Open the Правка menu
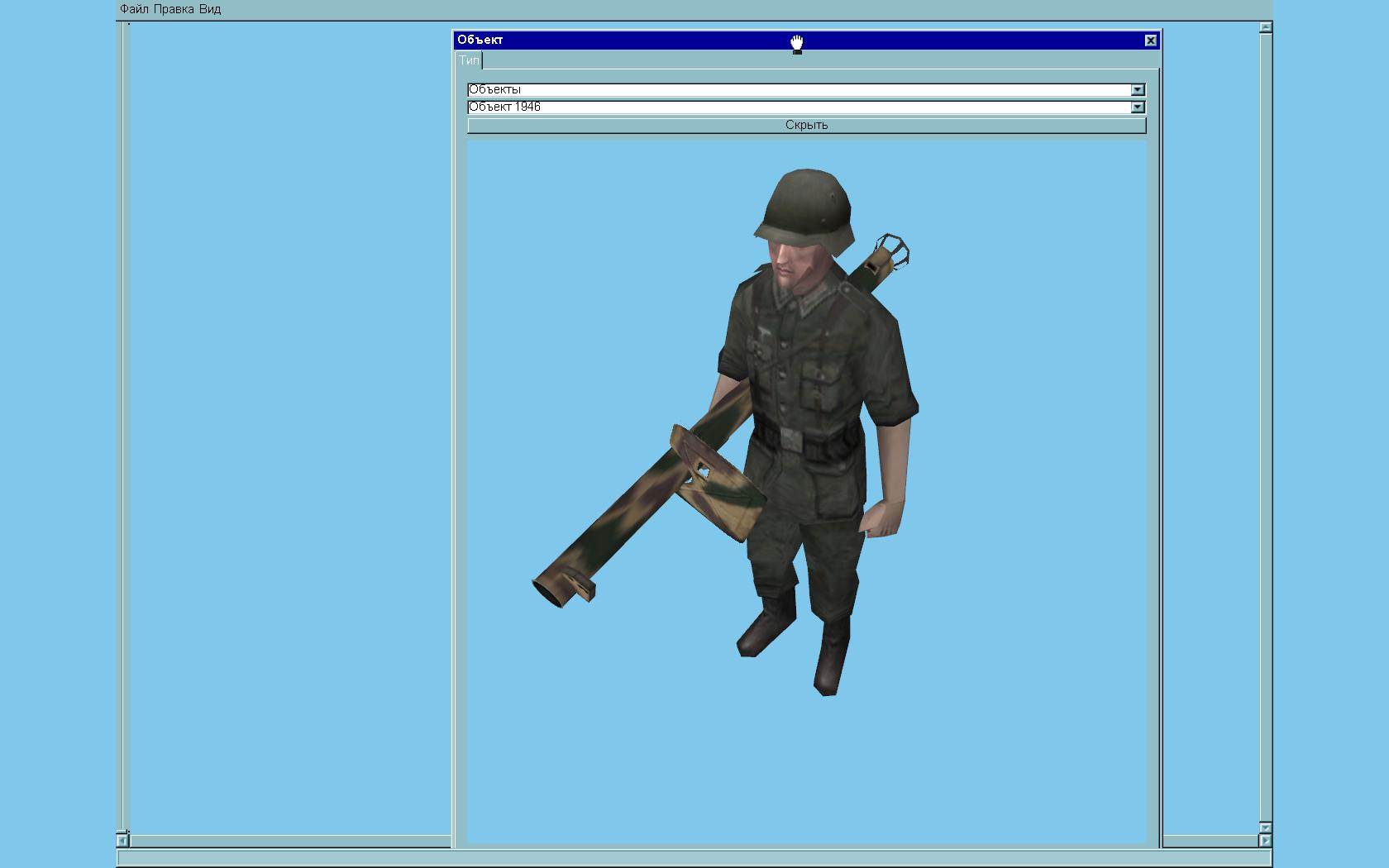The height and width of the screenshot is (868, 1389). 174,10
